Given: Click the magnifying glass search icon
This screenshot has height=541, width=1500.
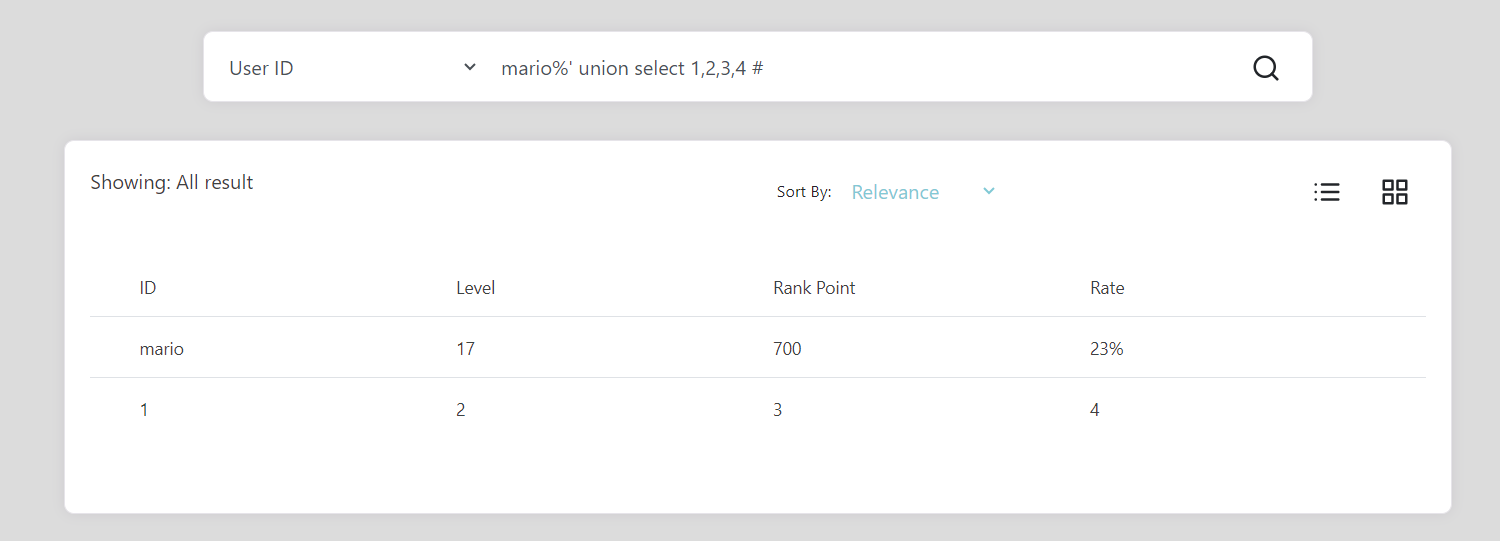Looking at the screenshot, I should (x=1265, y=68).
